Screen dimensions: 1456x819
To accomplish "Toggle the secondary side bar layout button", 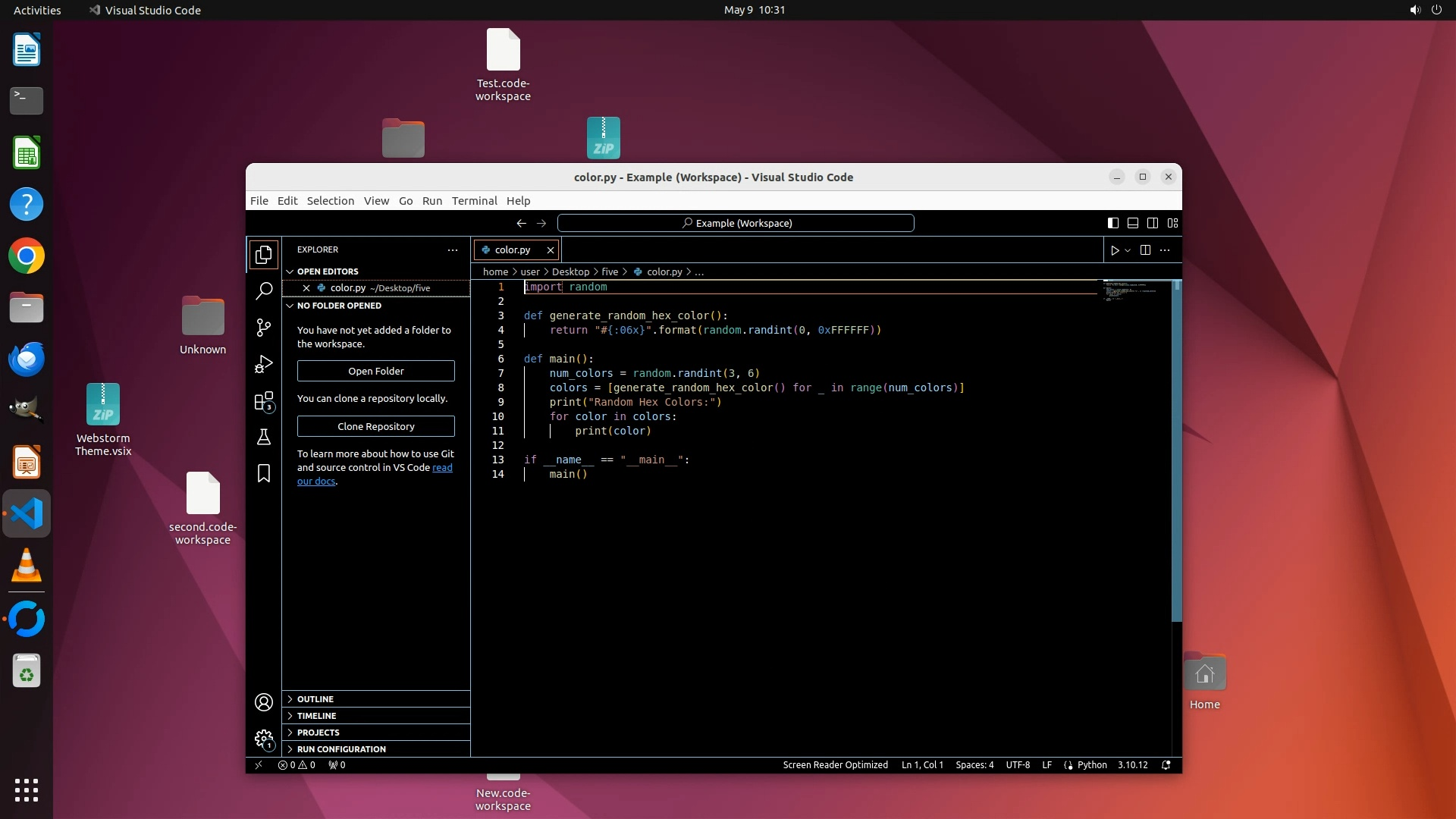I will click(1152, 223).
